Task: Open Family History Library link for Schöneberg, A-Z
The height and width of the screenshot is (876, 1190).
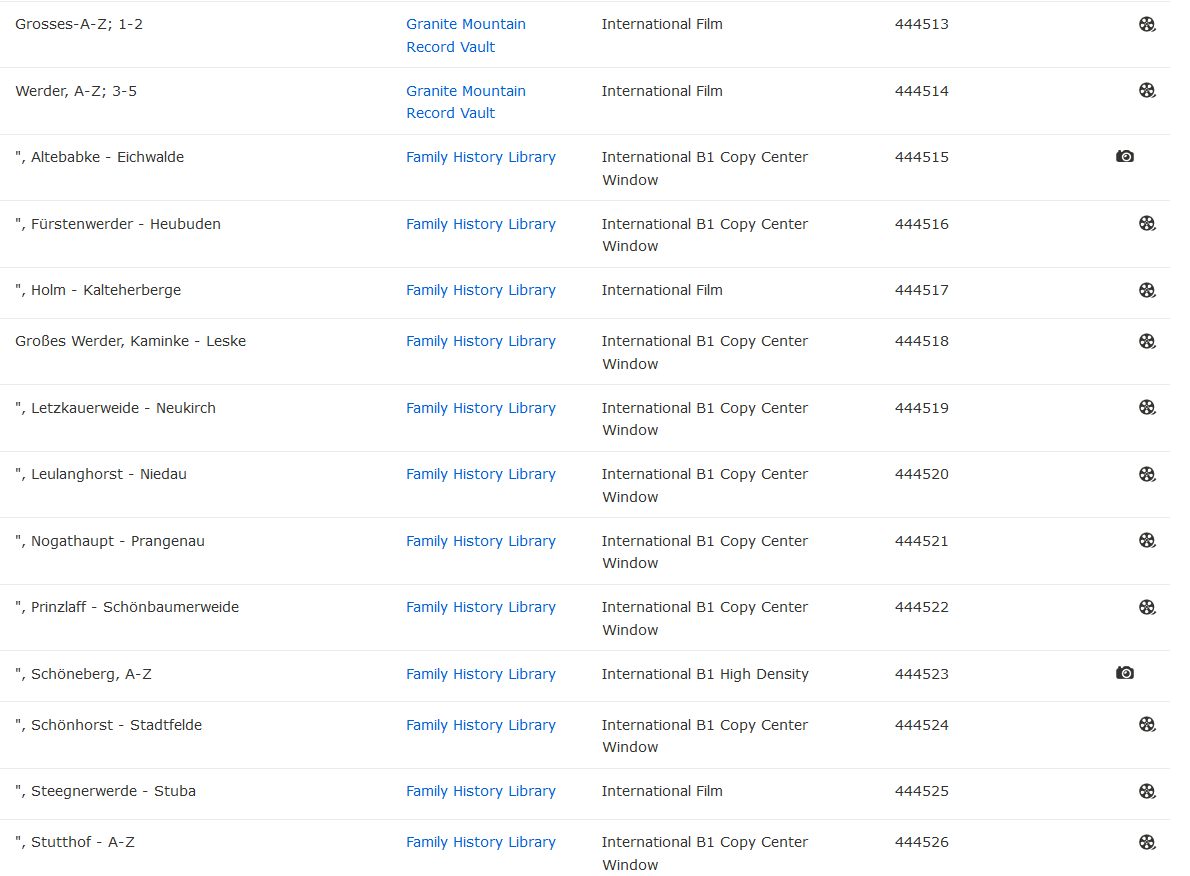Action: 480,674
